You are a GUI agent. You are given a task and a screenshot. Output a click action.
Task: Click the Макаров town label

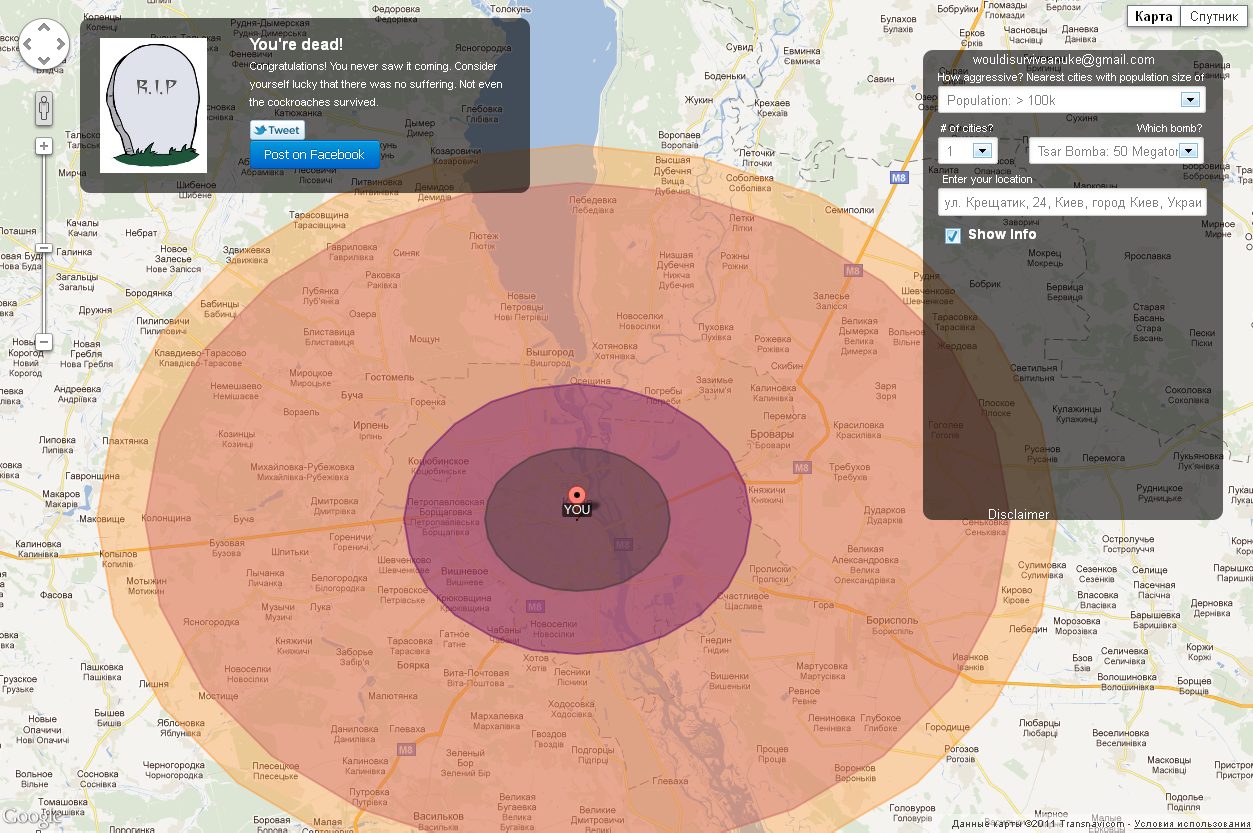(x=61, y=494)
